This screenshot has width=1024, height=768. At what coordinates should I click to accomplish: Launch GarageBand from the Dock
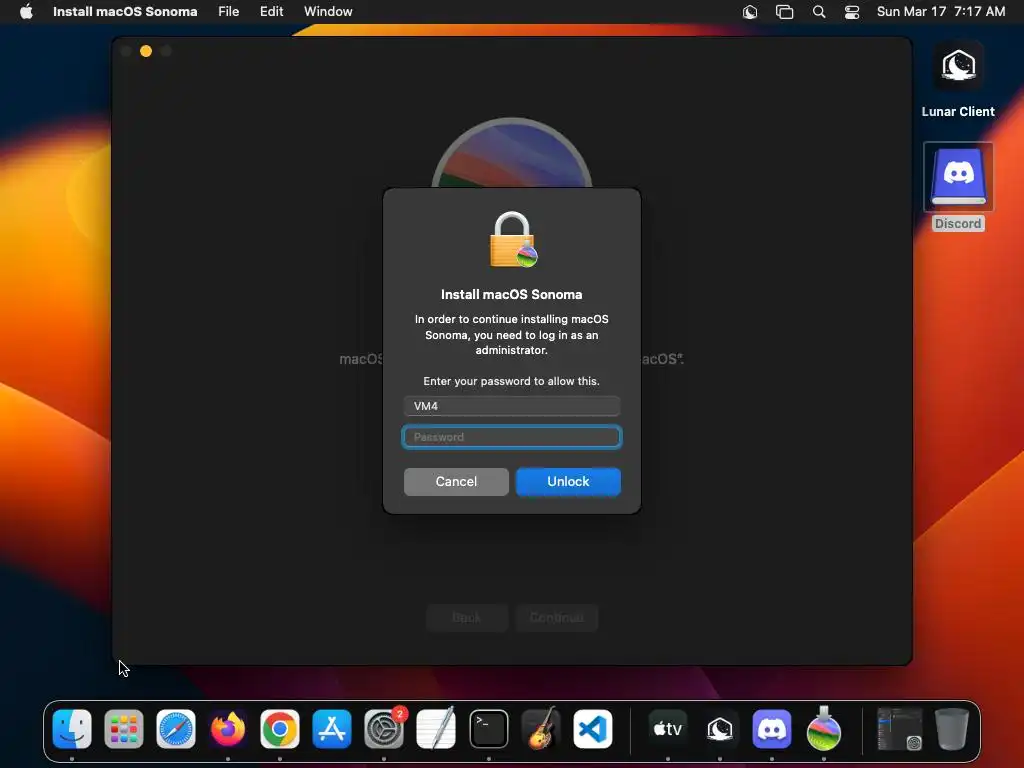(x=541, y=729)
